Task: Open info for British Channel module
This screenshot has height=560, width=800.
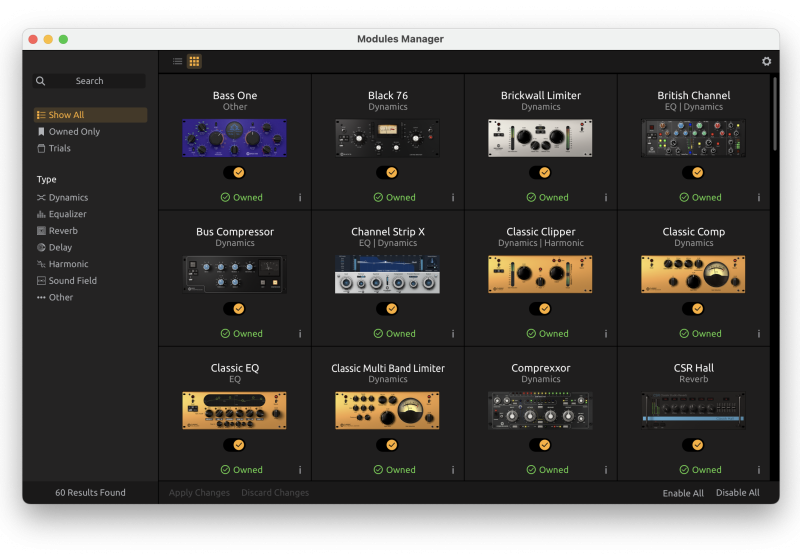Action: coord(758,198)
